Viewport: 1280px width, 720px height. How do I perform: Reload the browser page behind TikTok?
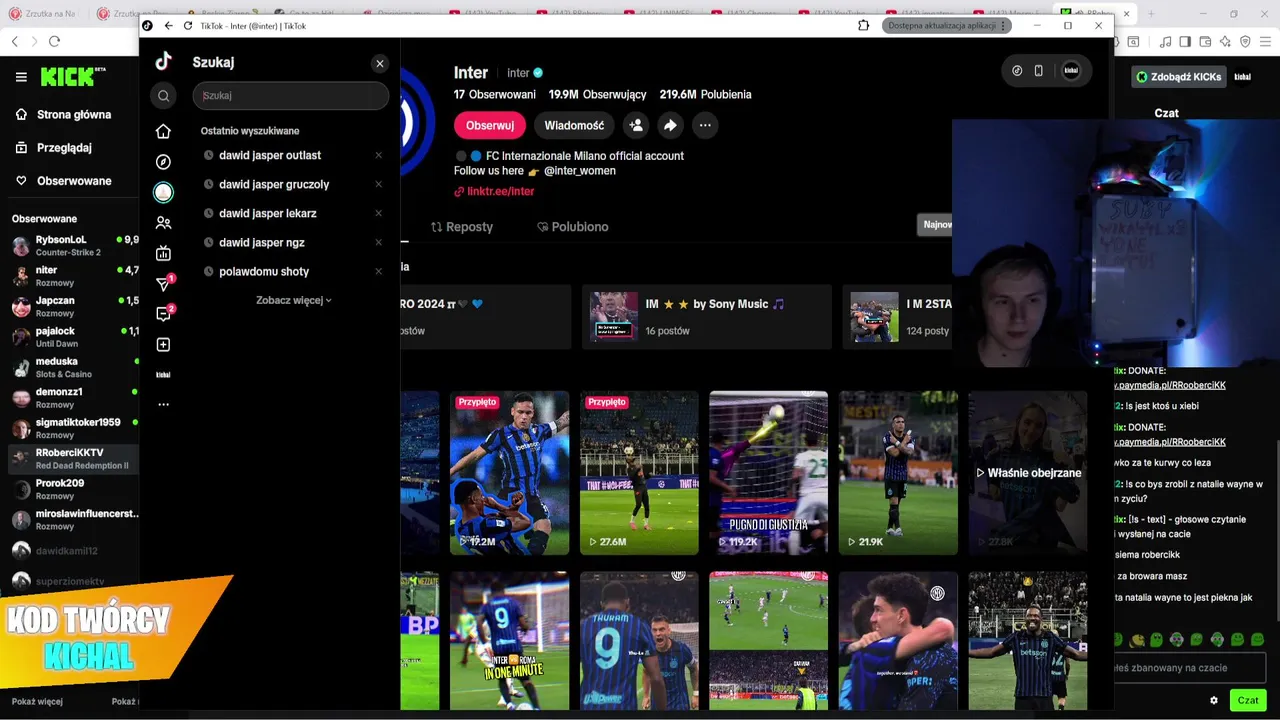(x=54, y=41)
